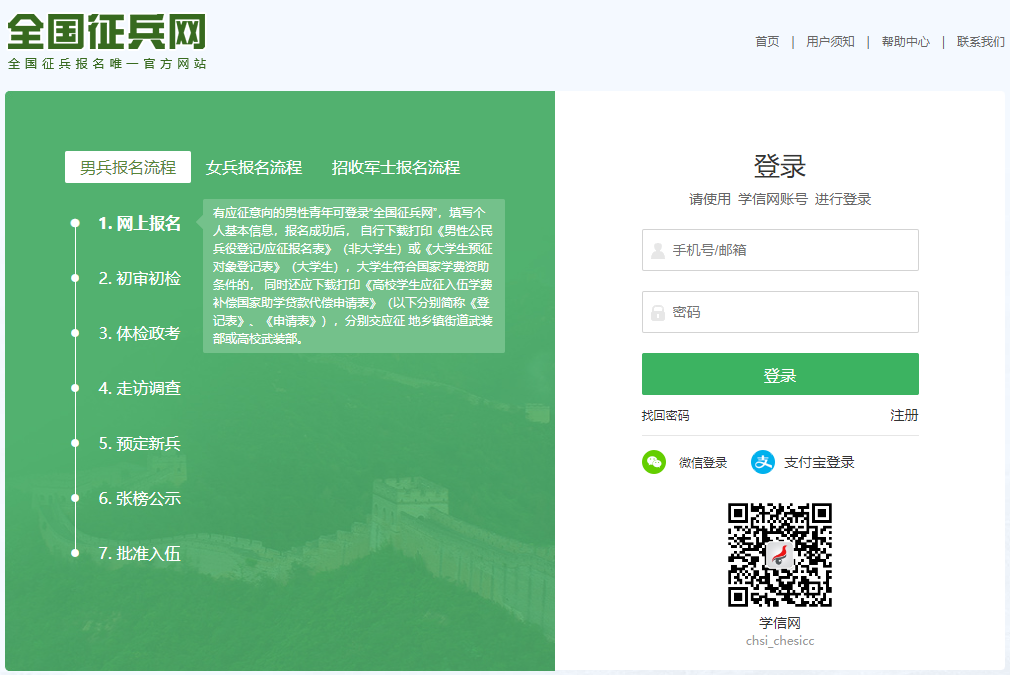Click the 注册 registration link

(x=904, y=415)
